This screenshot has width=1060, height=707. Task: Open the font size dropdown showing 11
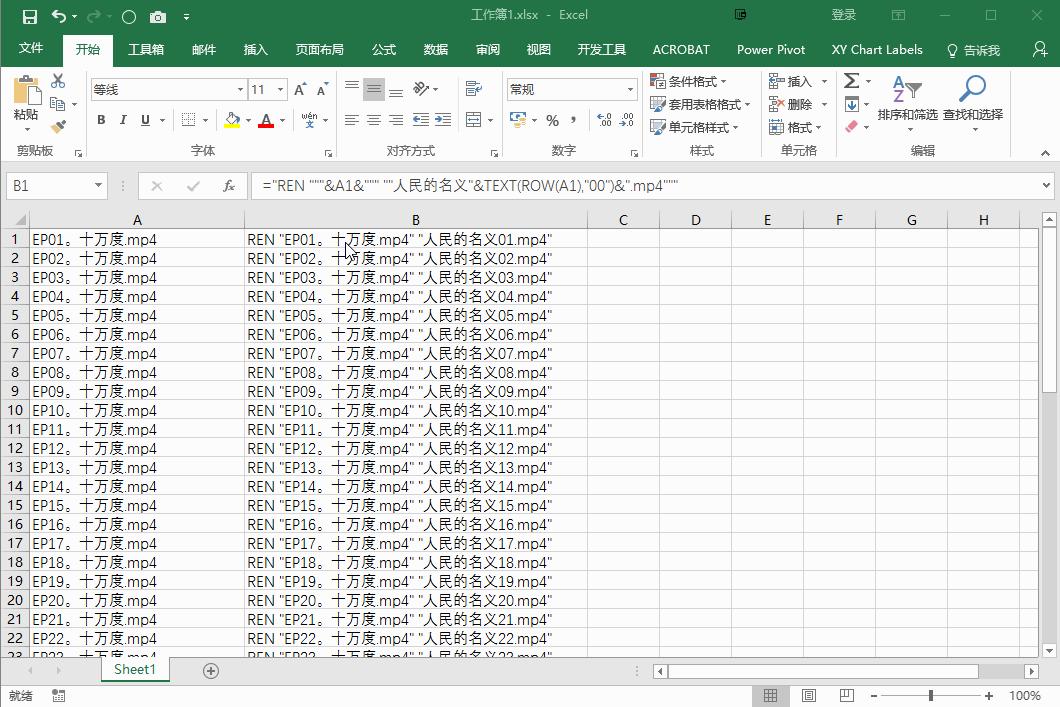point(280,89)
